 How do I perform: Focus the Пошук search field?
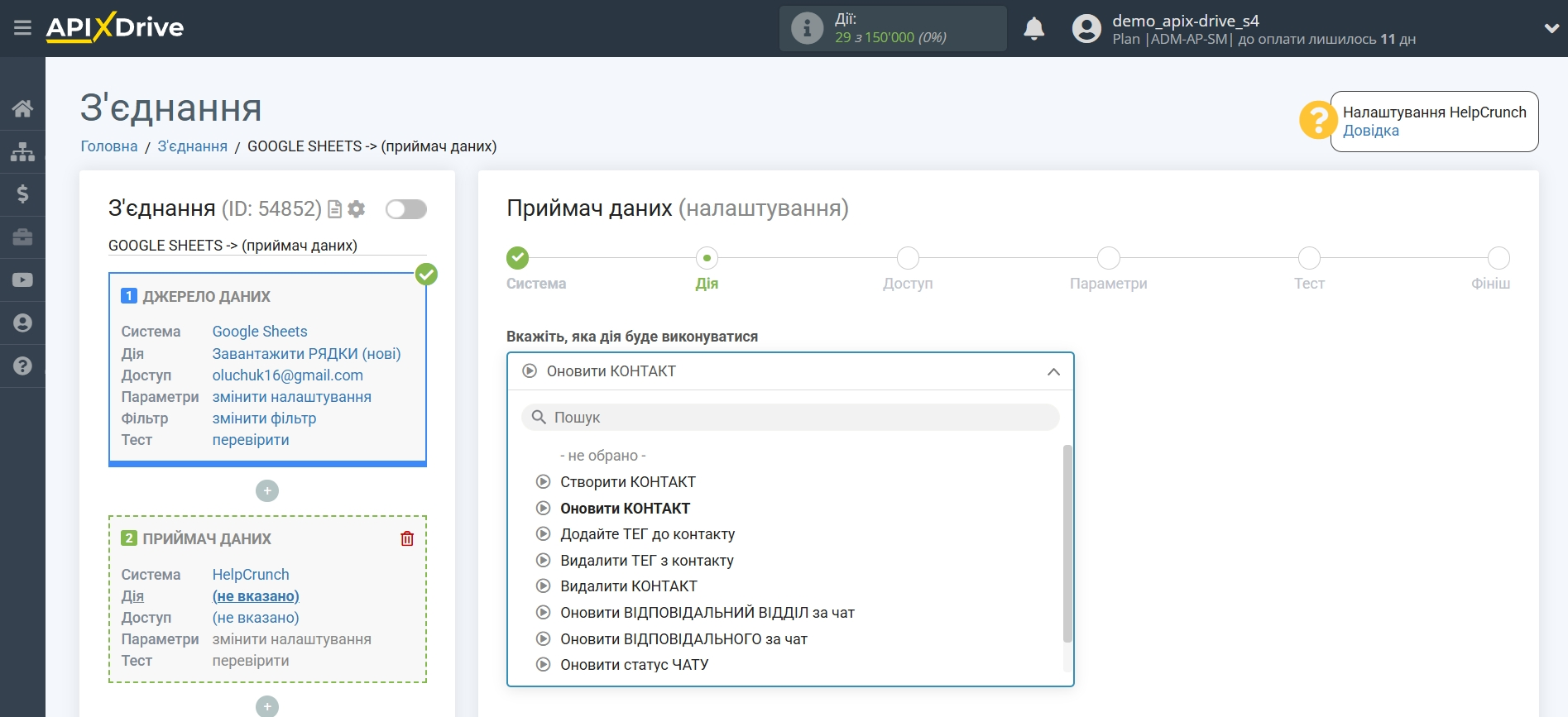pyautogui.click(x=790, y=418)
